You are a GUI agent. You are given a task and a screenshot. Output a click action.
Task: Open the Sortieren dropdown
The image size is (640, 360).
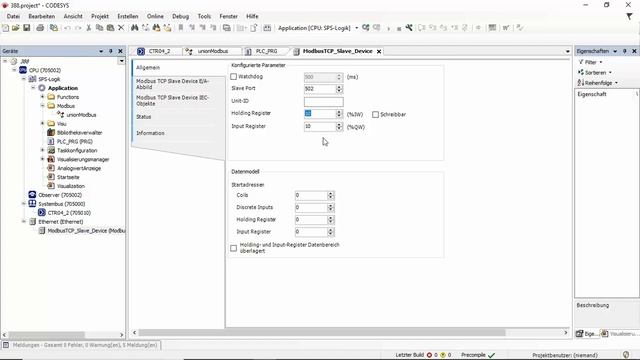(610, 73)
